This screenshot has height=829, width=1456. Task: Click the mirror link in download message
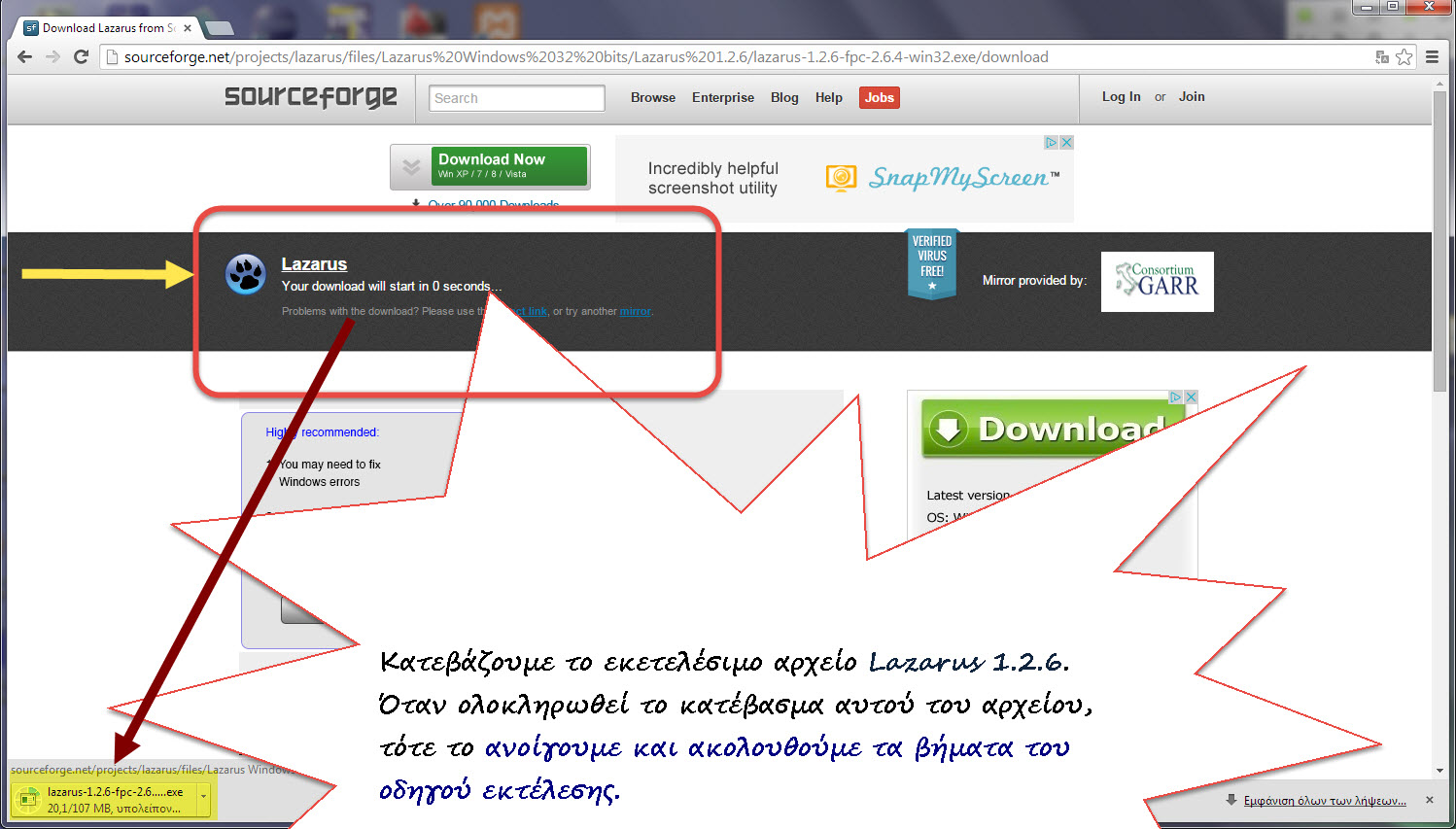coord(636,311)
